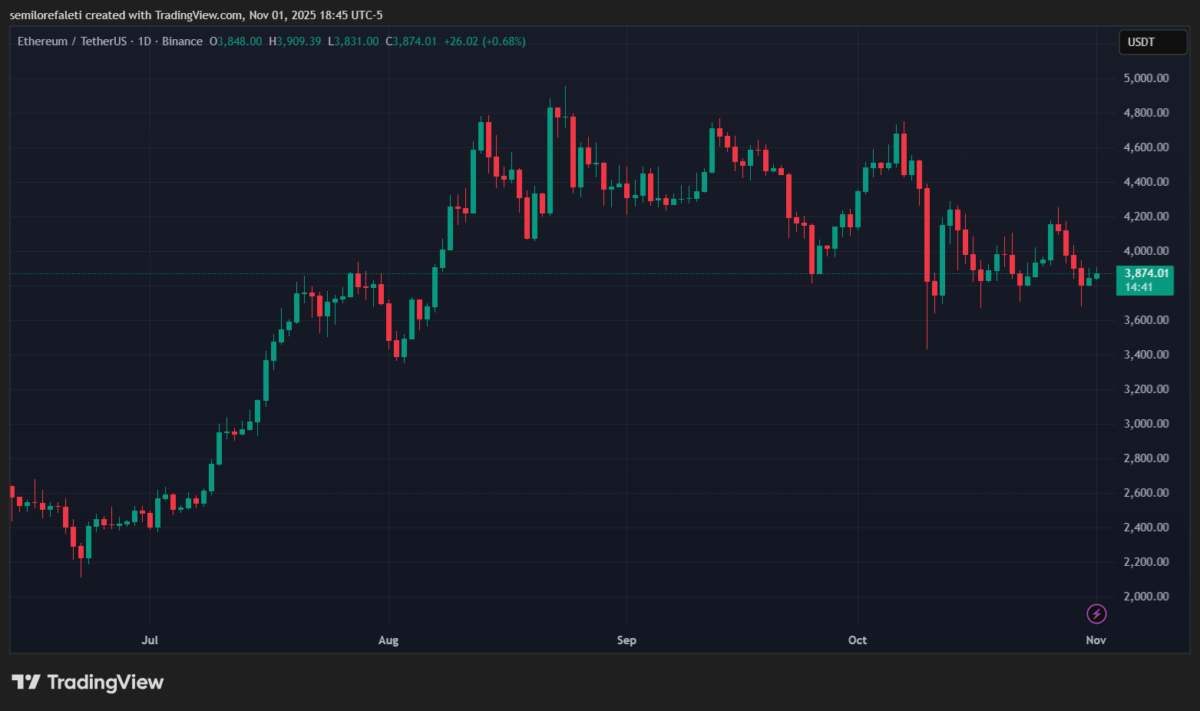Open the USDT currency selector dropdown

pyautogui.click(x=1152, y=42)
